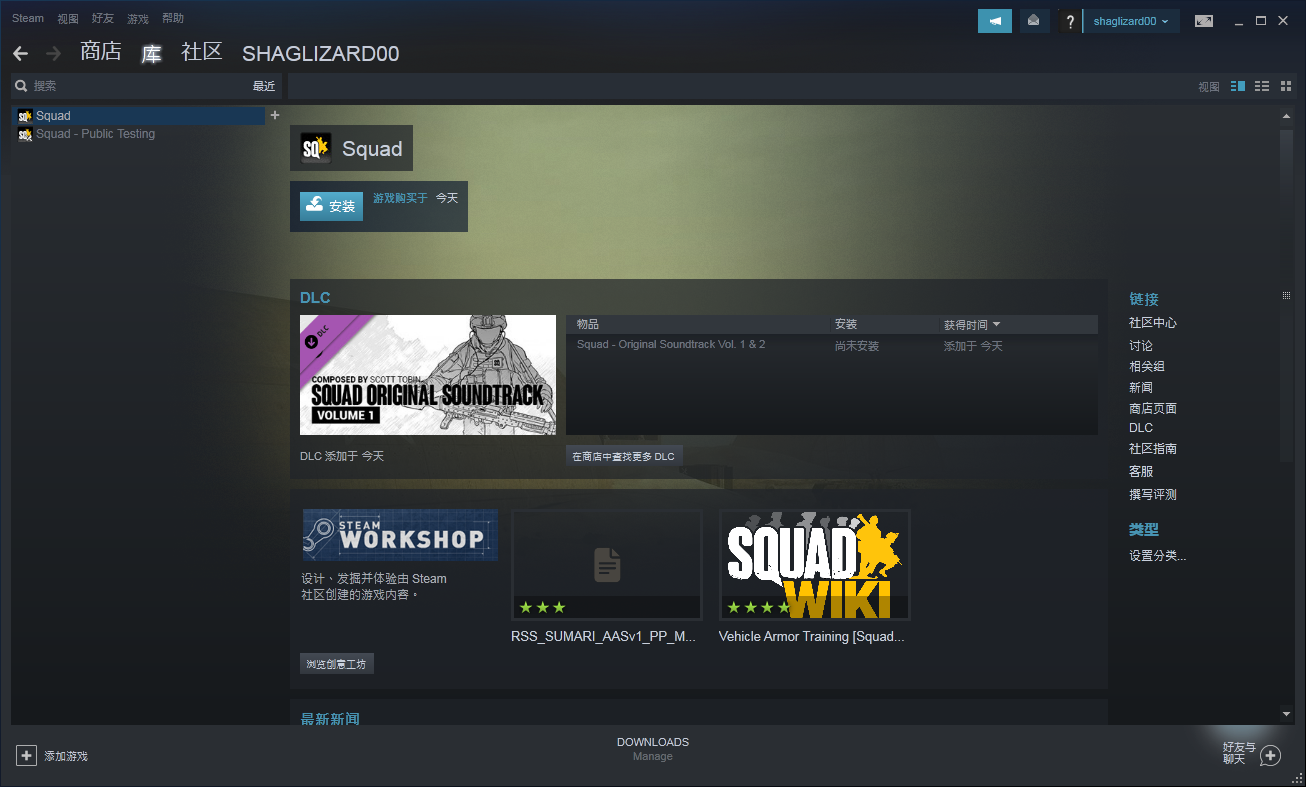Go forward with the right arrow
1306x787 pixels.
coord(53,53)
